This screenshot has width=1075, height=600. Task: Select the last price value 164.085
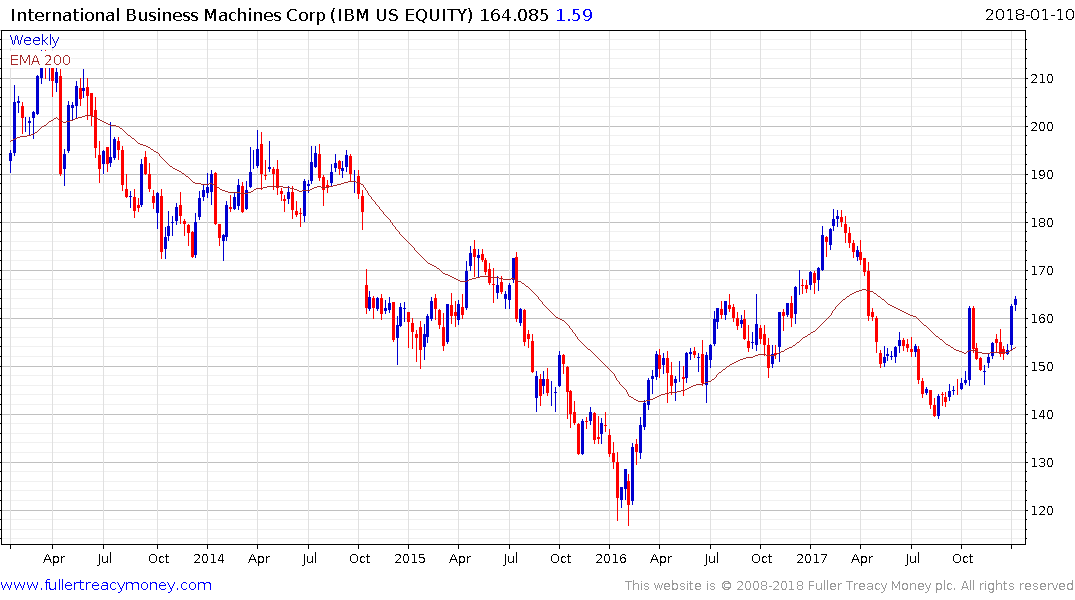tap(514, 15)
